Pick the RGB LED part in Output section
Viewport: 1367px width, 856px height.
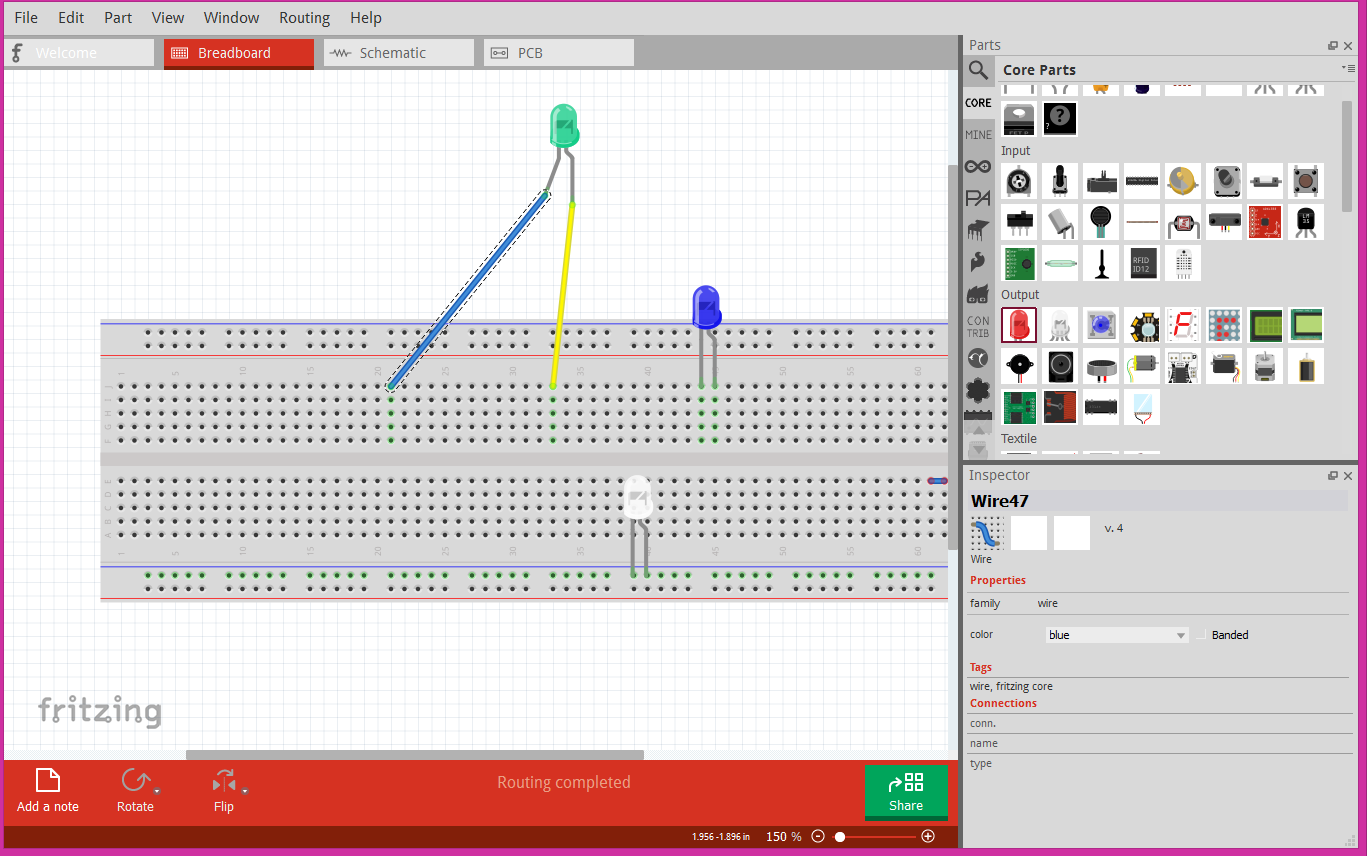(x=1060, y=325)
